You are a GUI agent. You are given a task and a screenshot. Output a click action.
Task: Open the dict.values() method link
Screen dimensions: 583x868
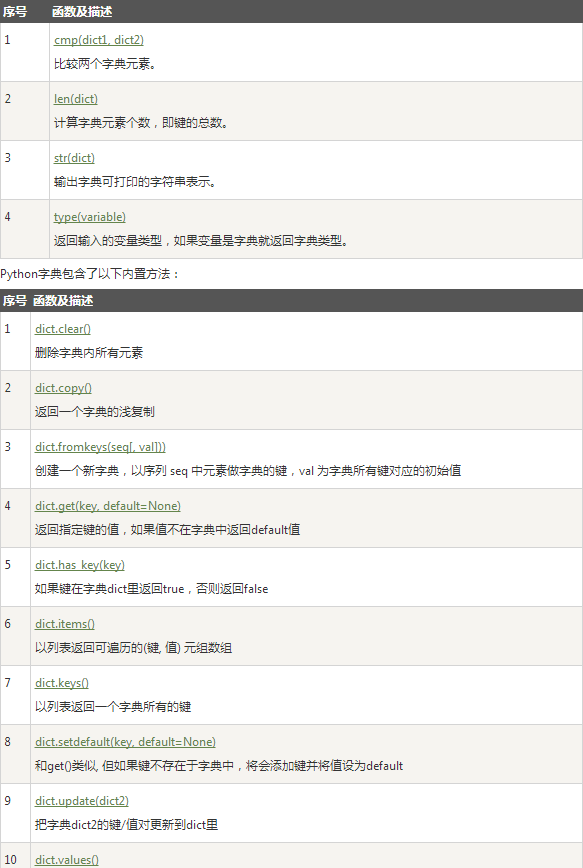tap(67, 860)
